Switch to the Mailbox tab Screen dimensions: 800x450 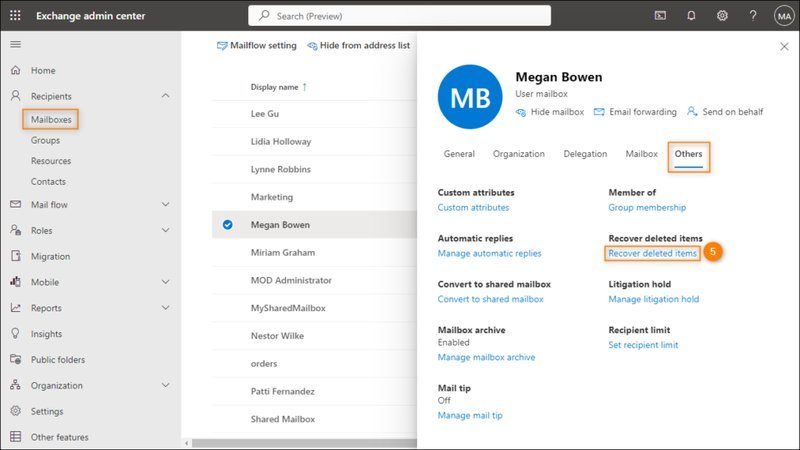(641, 154)
